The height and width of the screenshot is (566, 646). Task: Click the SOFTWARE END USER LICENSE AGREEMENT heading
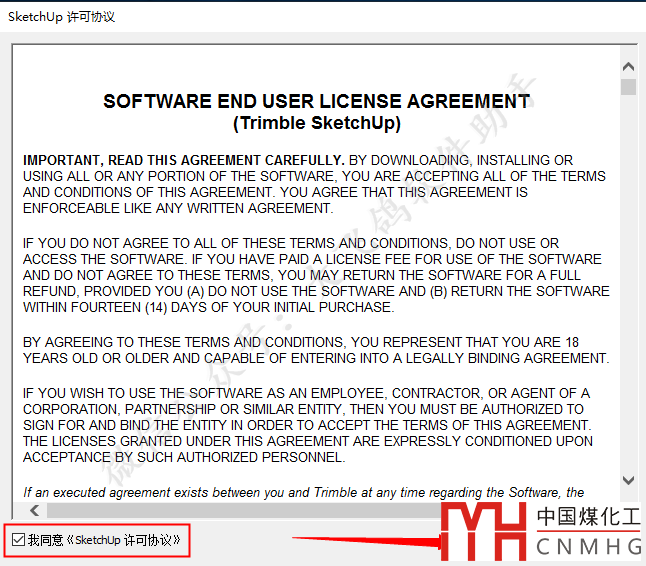click(316, 101)
